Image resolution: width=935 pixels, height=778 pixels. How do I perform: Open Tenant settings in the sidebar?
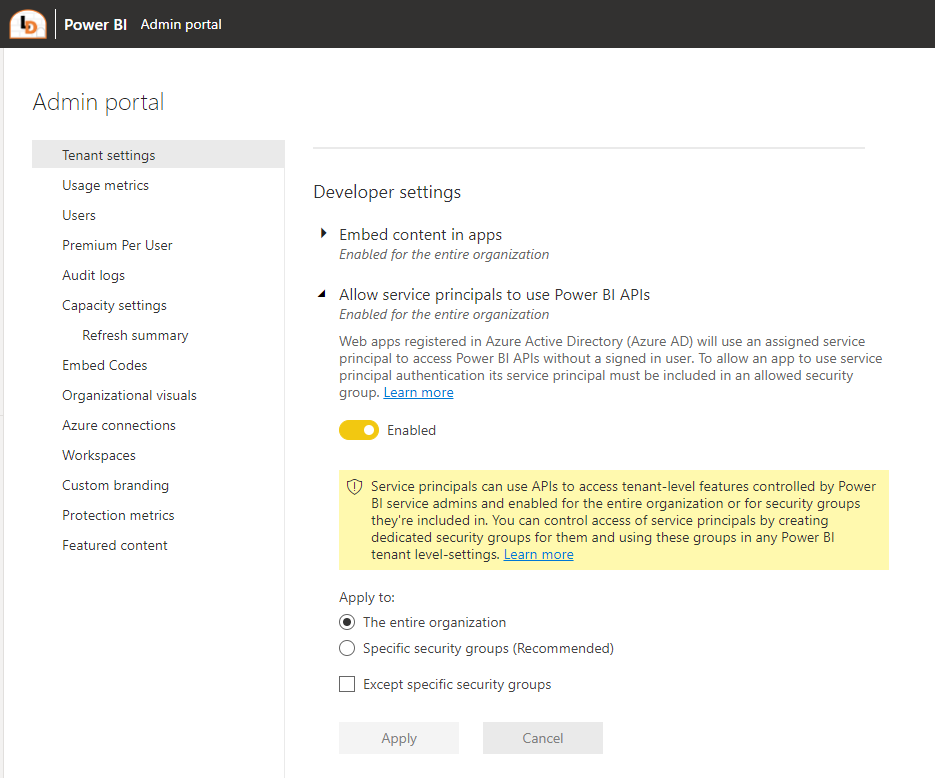point(109,155)
